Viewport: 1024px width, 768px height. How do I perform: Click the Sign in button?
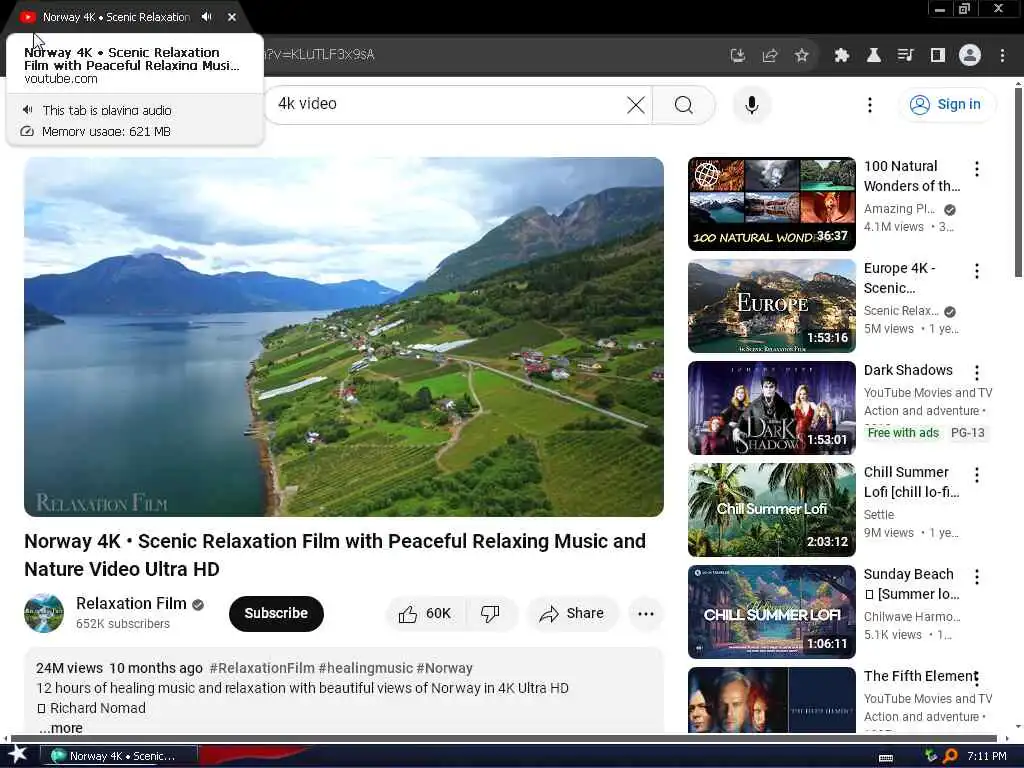click(946, 104)
